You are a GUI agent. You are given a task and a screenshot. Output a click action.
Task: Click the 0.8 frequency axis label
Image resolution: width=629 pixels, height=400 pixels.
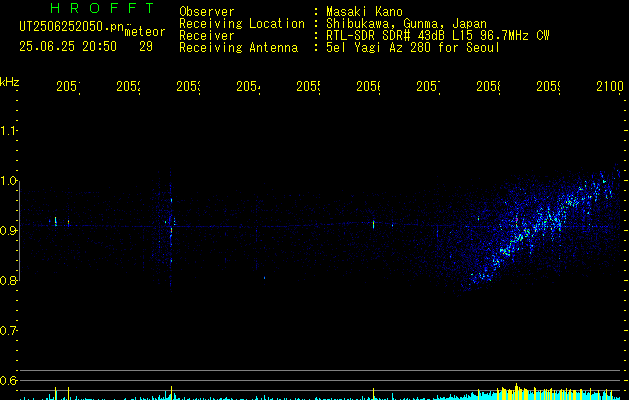[8, 280]
